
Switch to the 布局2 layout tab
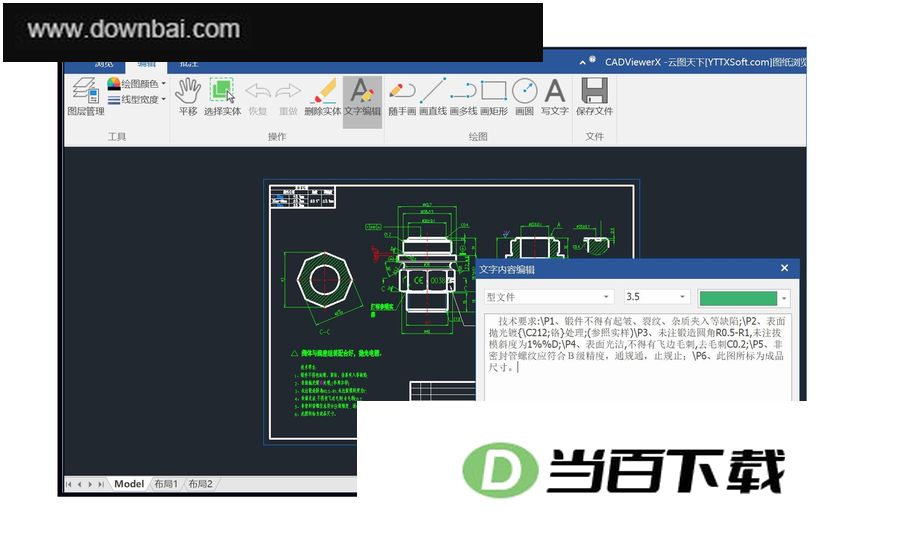[200, 484]
